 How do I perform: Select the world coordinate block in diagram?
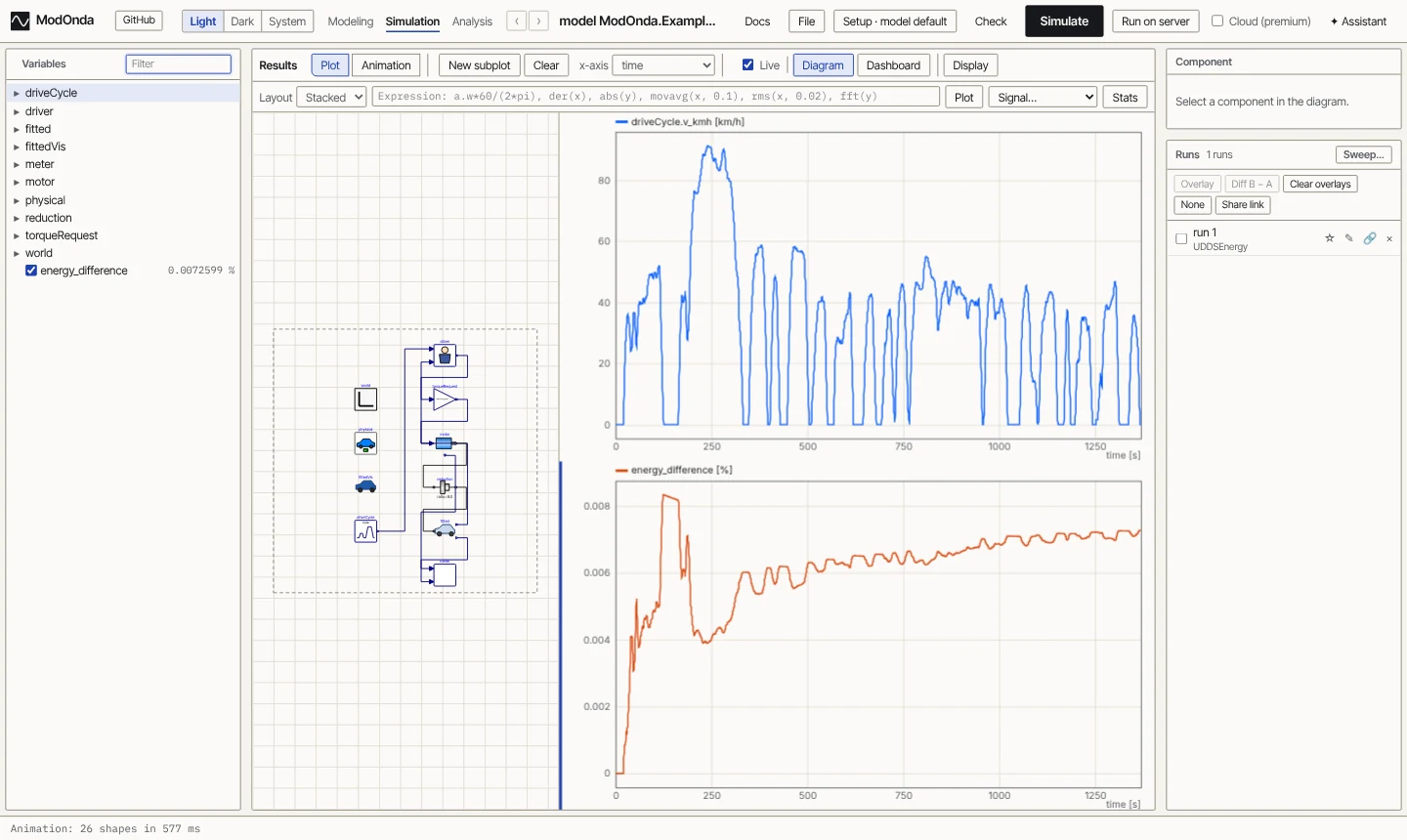click(x=365, y=399)
